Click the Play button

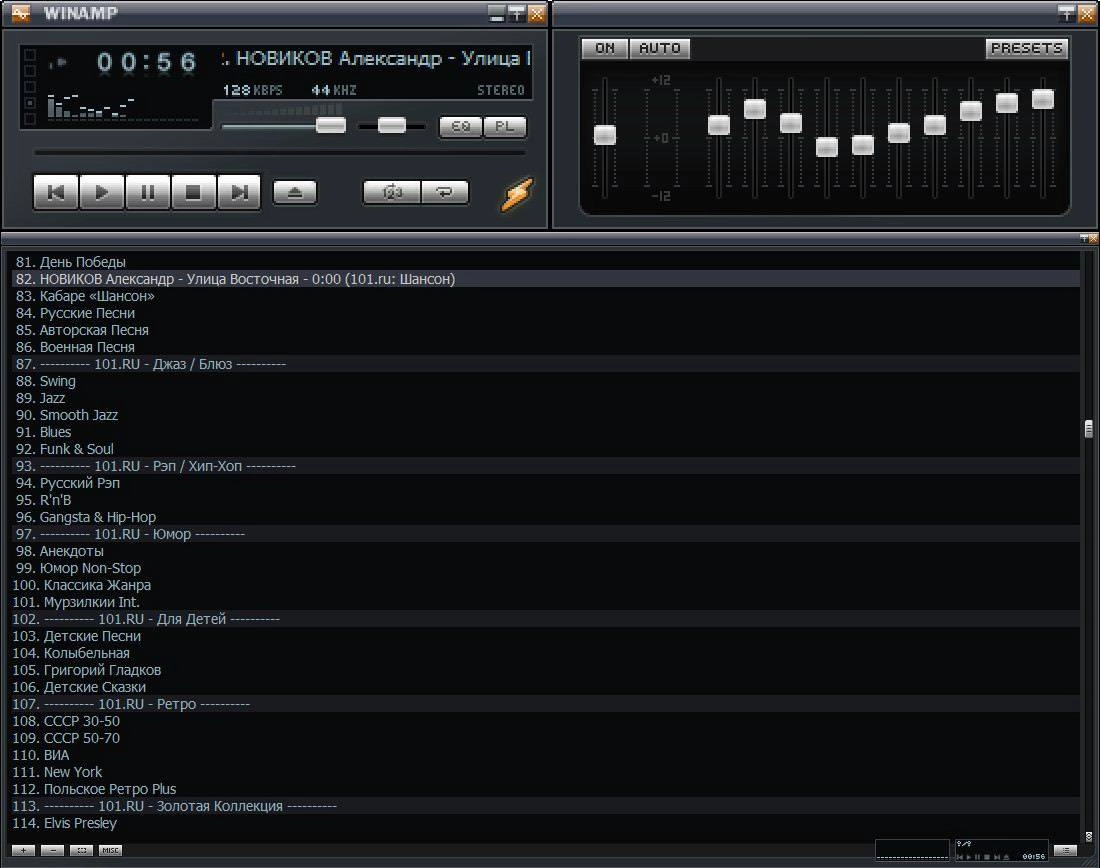(102, 192)
